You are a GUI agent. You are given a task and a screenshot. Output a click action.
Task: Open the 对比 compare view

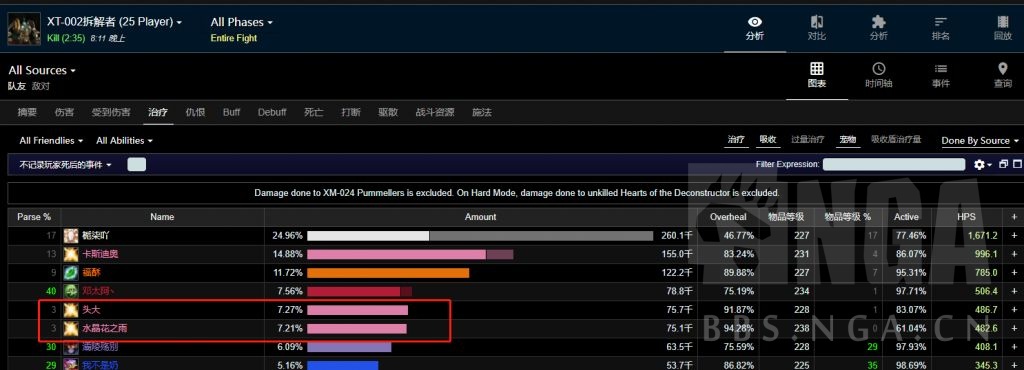click(816, 28)
